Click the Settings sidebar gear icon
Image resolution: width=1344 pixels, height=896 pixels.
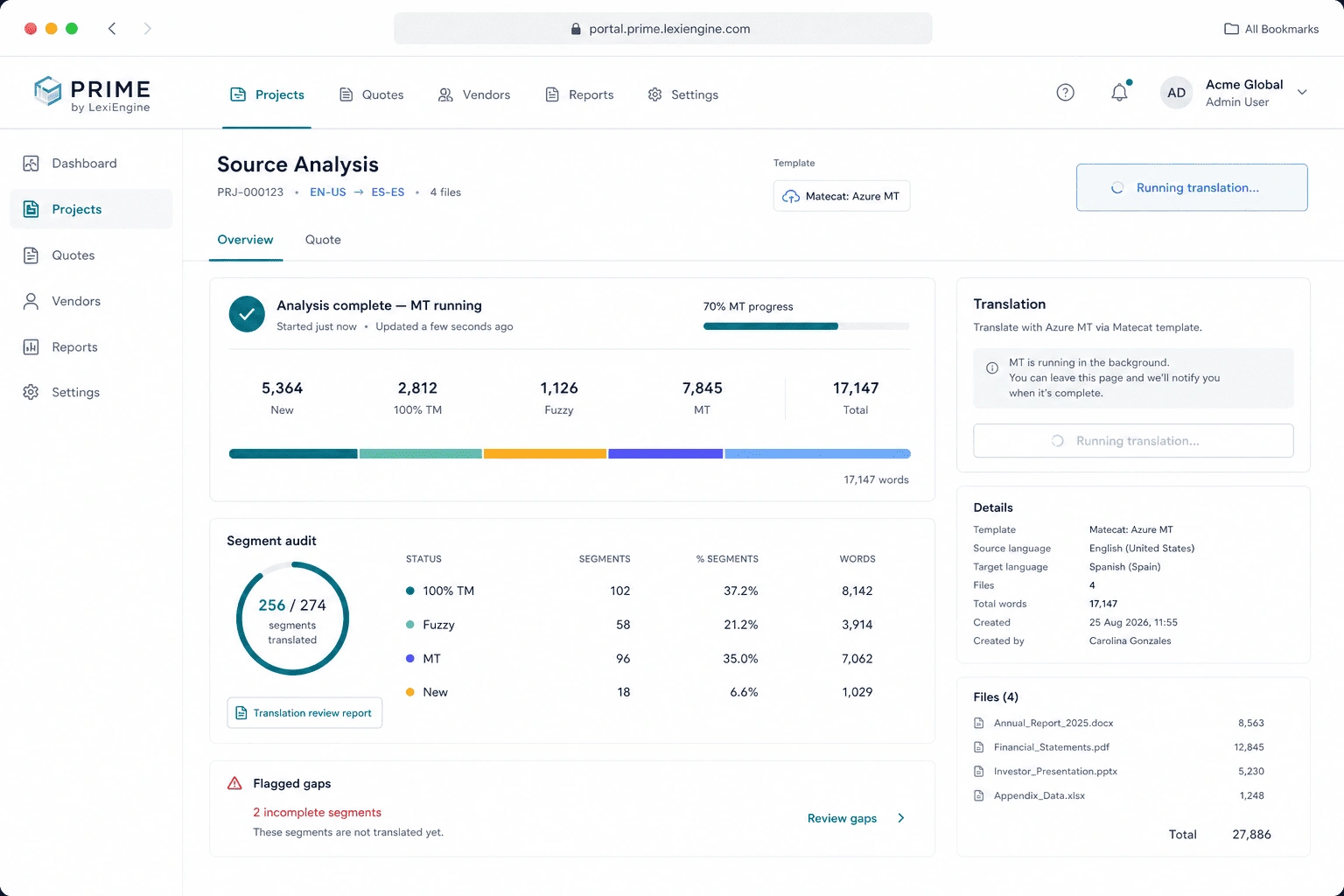[31, 392]
